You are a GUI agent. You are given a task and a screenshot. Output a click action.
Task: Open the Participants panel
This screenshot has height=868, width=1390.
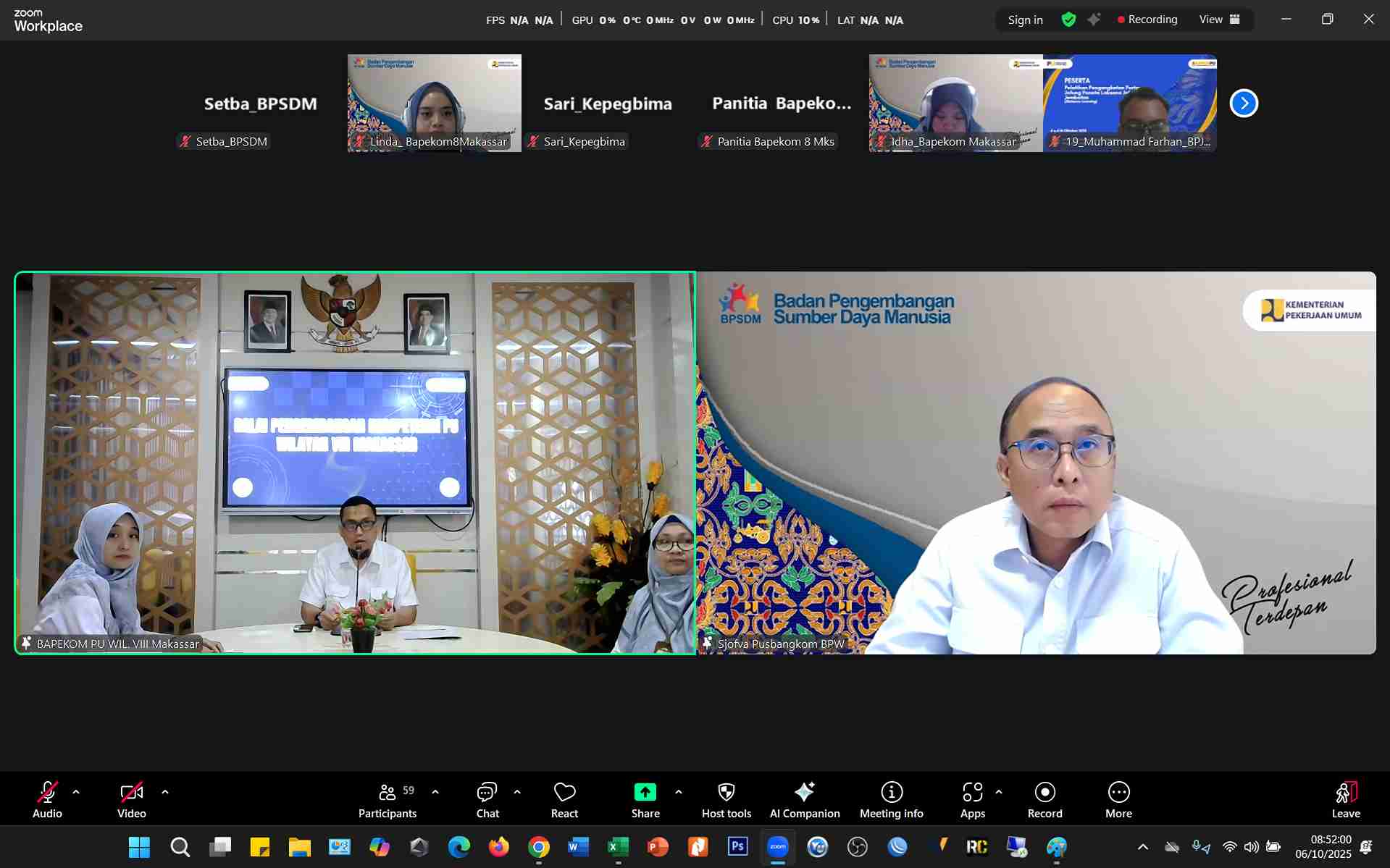pyautogui.click(x=388, y=800)
